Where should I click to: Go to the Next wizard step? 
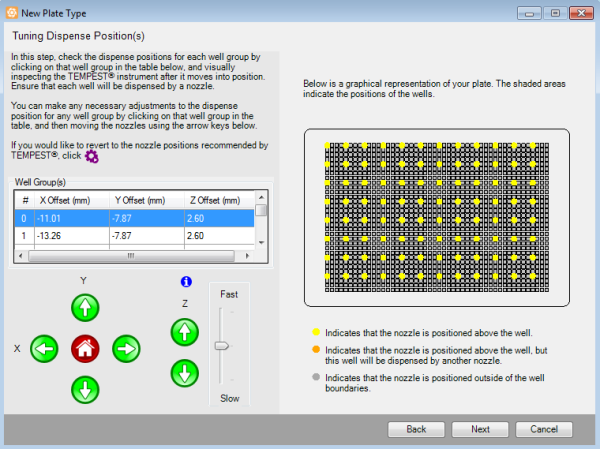coord(480,428)
